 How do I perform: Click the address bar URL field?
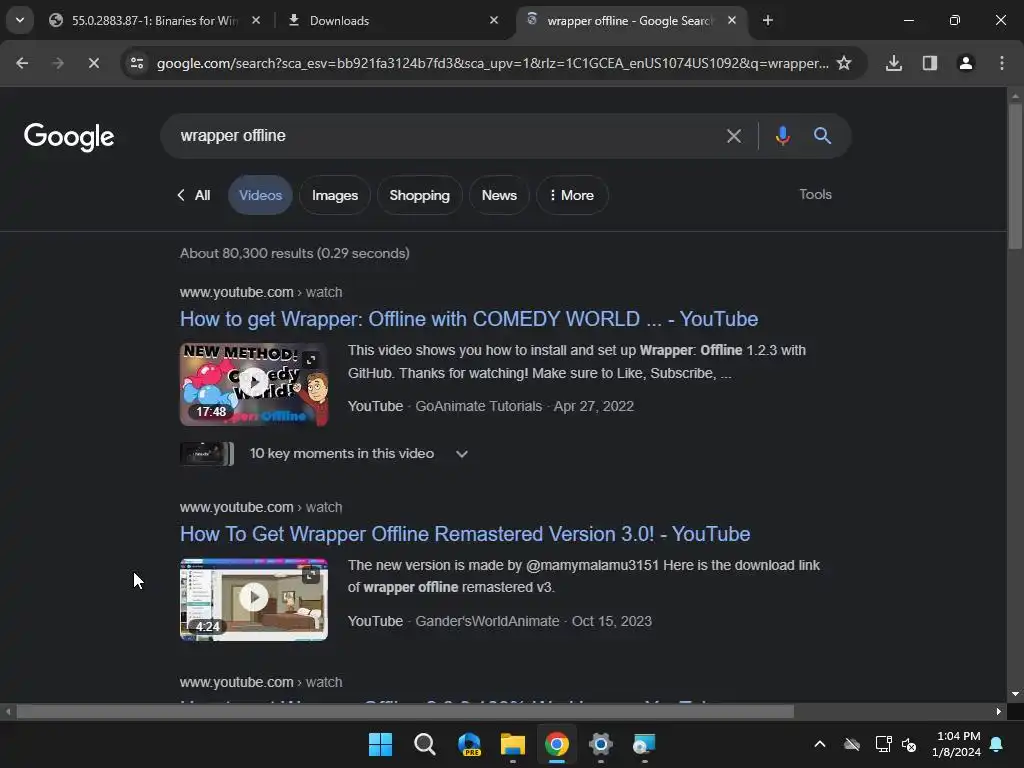(492, 63)
